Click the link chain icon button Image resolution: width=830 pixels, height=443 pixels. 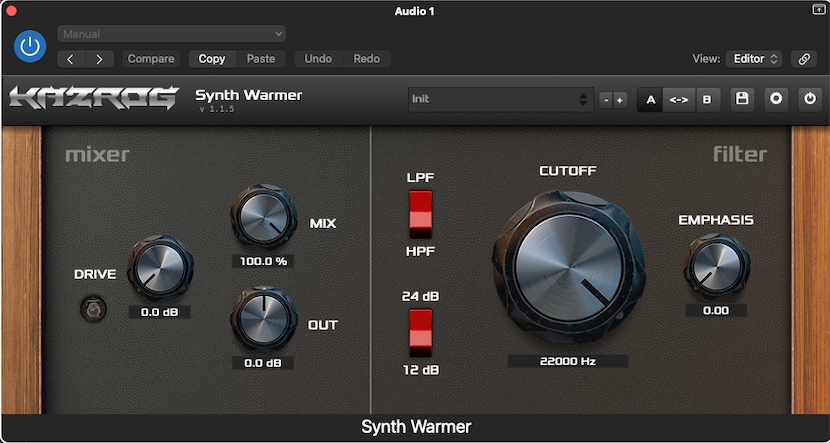coord(804,59)
